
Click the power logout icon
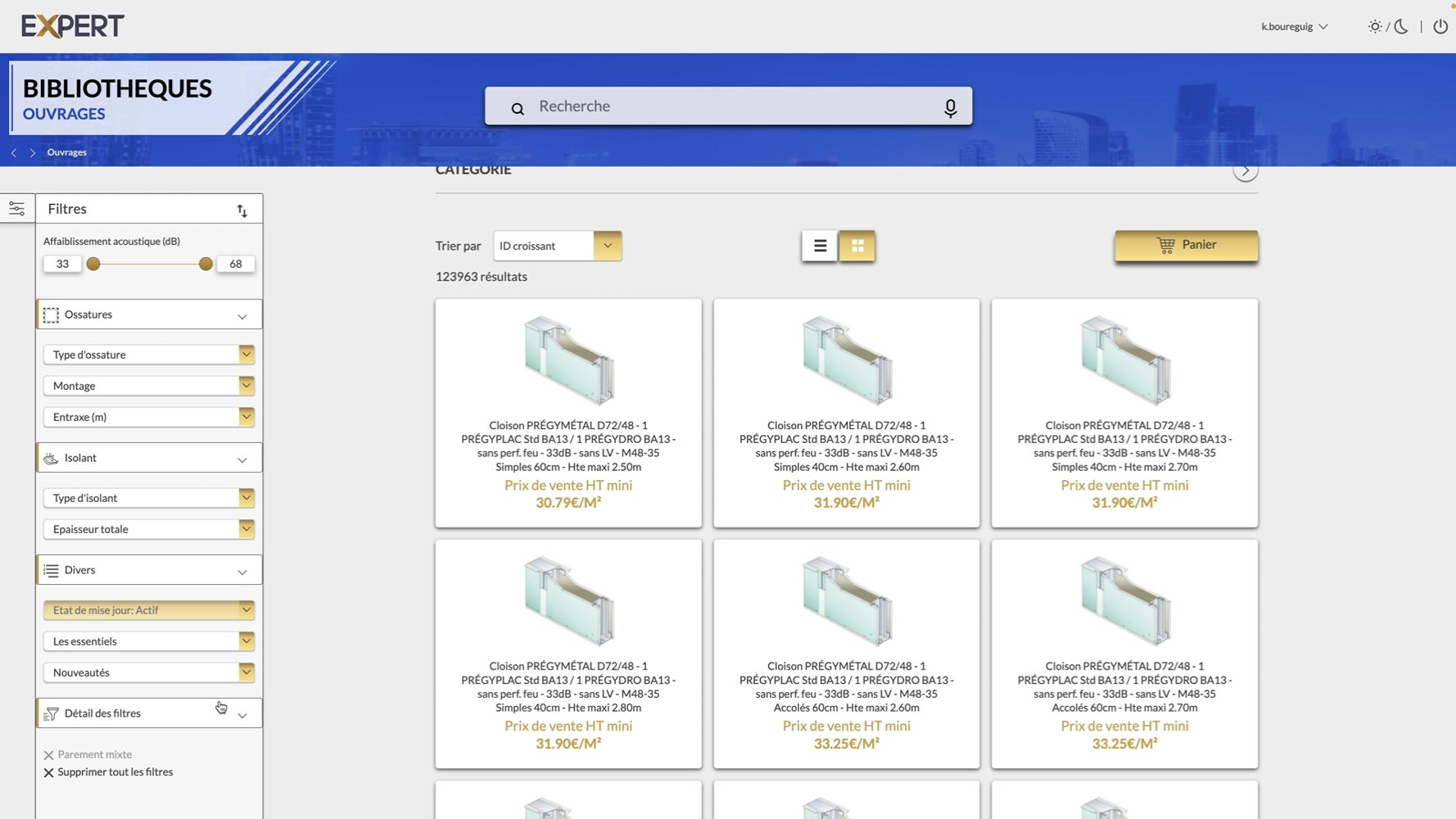tap(1440, 26)
